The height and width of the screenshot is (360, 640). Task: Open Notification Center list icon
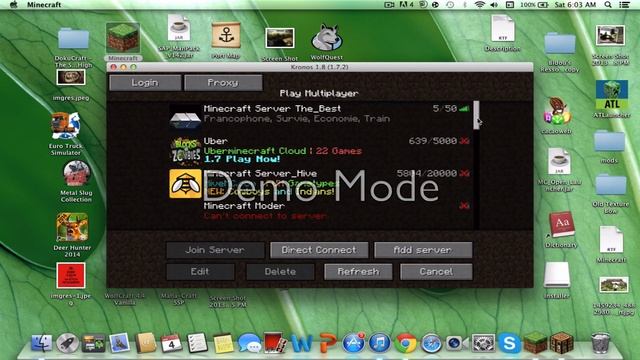click(x=624, y=4)
